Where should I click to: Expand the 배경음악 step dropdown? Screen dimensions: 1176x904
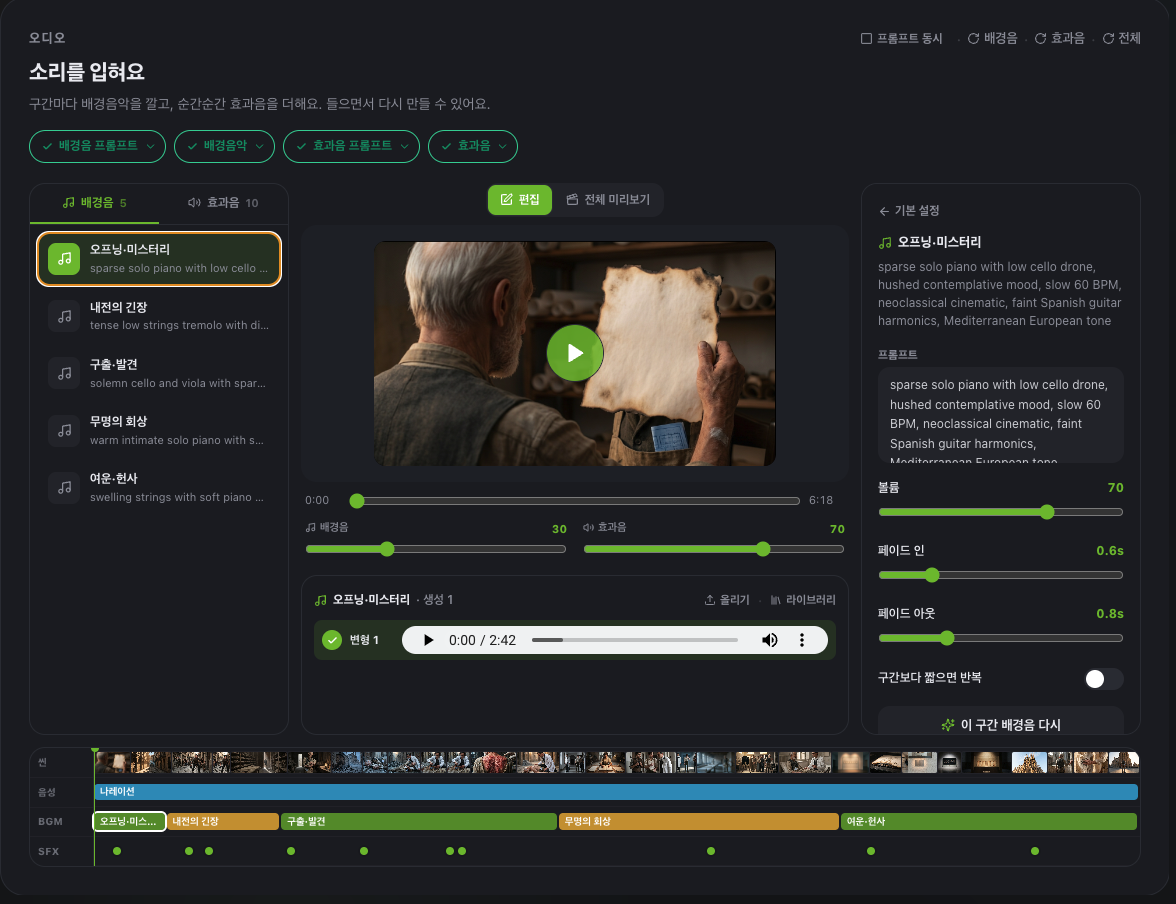click(224, 146)
